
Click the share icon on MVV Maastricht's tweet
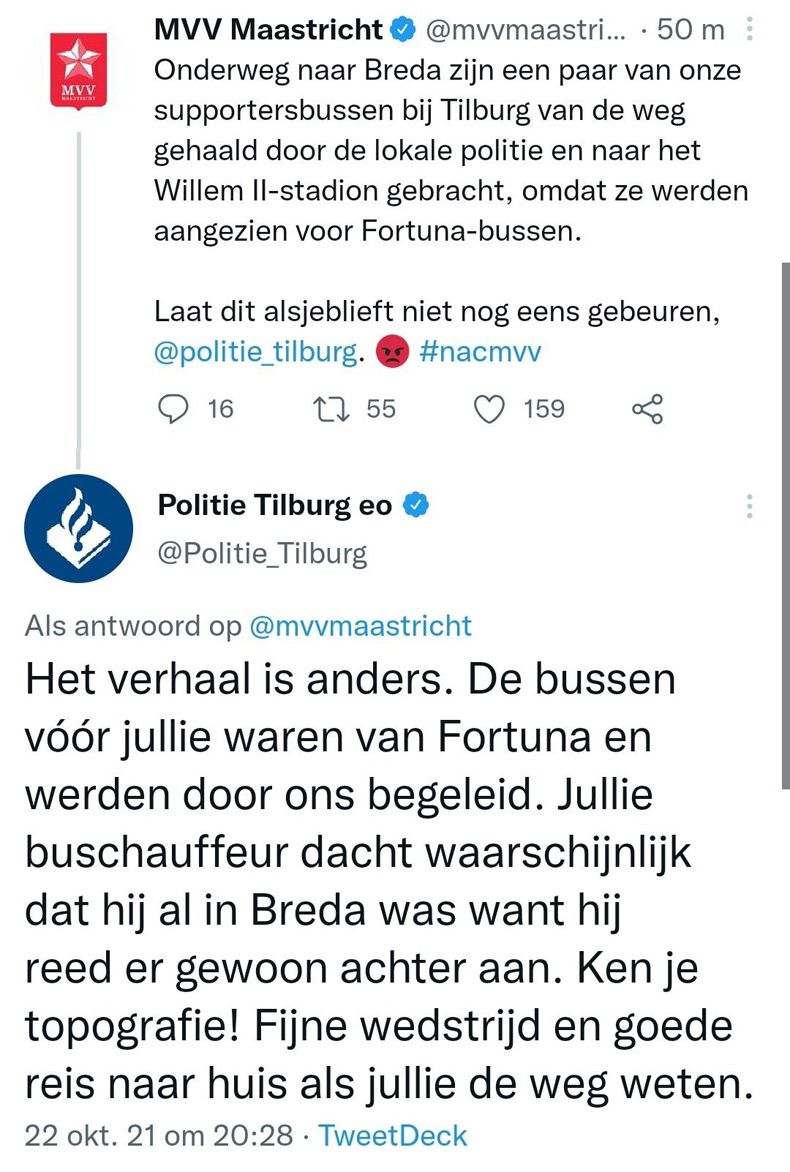(x=649, y=408)
